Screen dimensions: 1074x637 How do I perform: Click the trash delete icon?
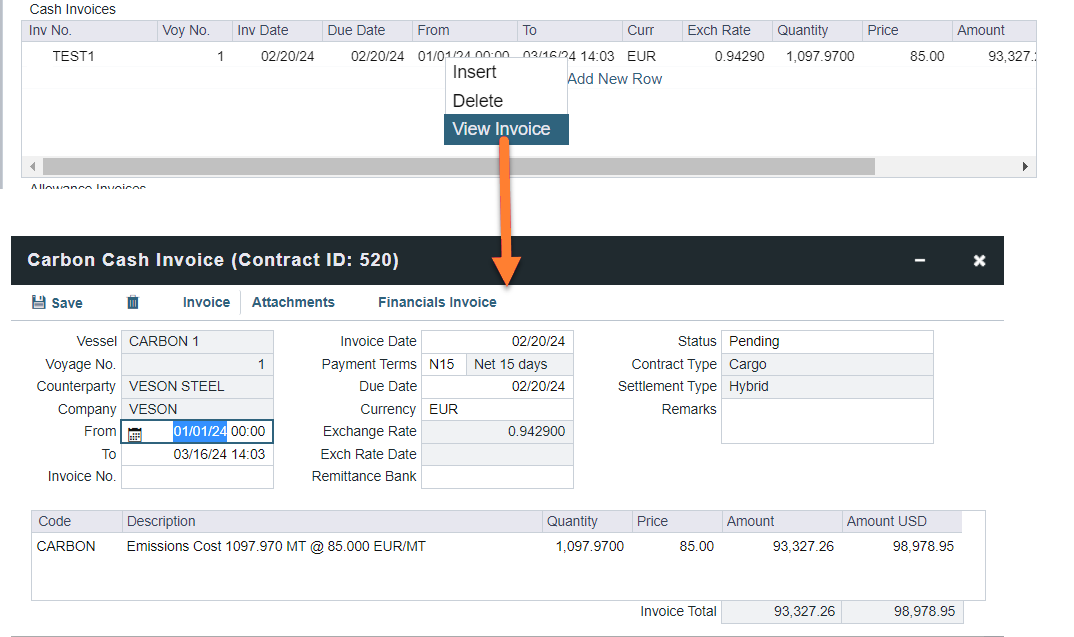(x=132, y=302)
